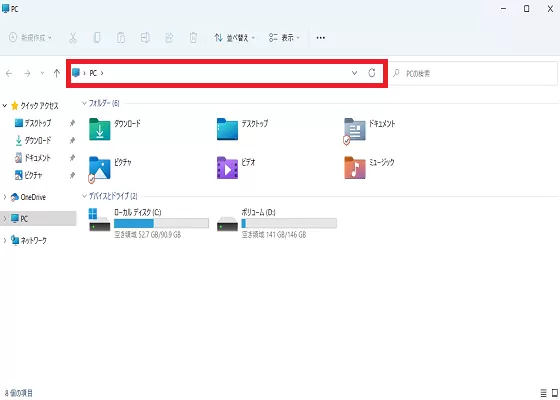The height and width of the screenshot is (400, 560).
Task: Expand the ネットワーク tree node
Action: pos(5,240)
